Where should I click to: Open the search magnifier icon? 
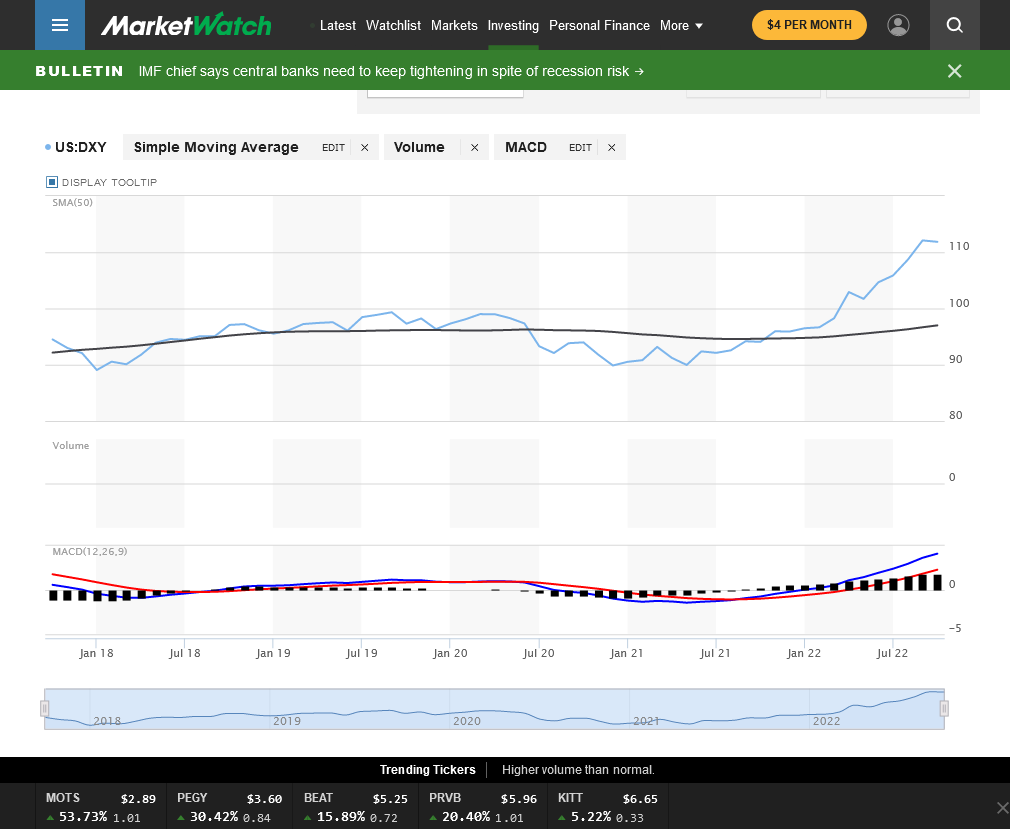(954, 25)
